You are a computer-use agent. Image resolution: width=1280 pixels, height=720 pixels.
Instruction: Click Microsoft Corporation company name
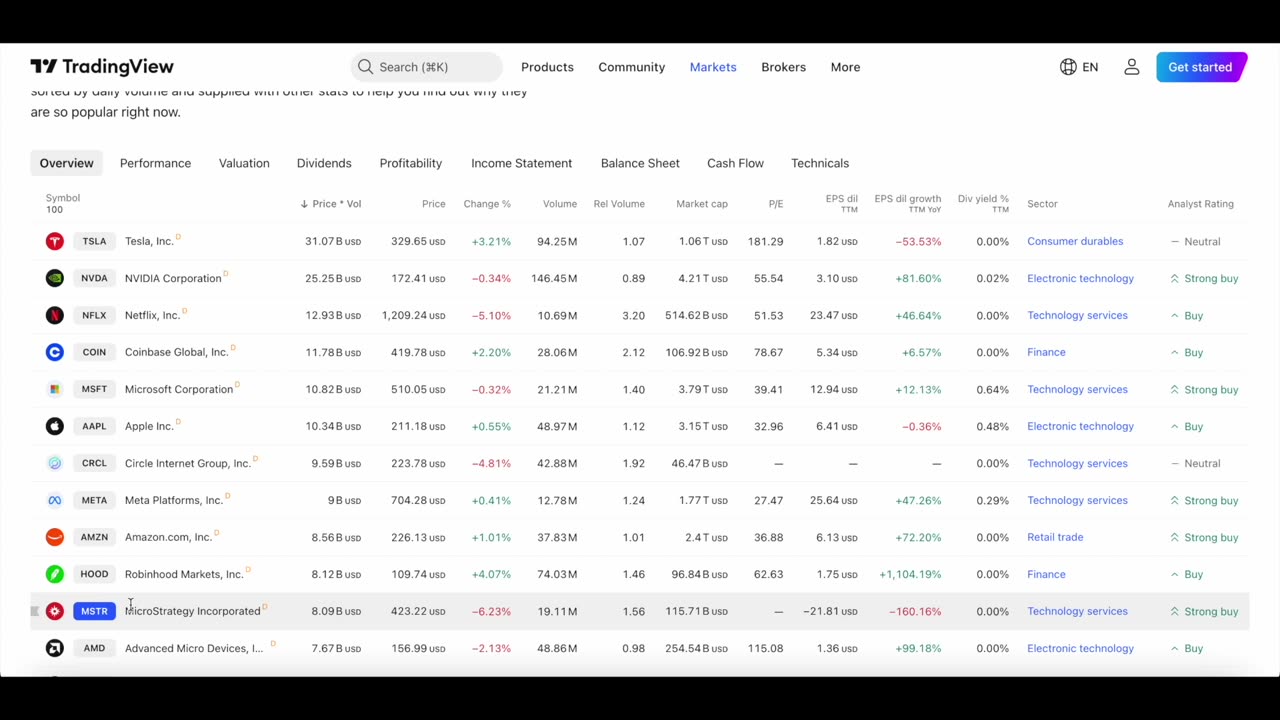coord(179,389)
